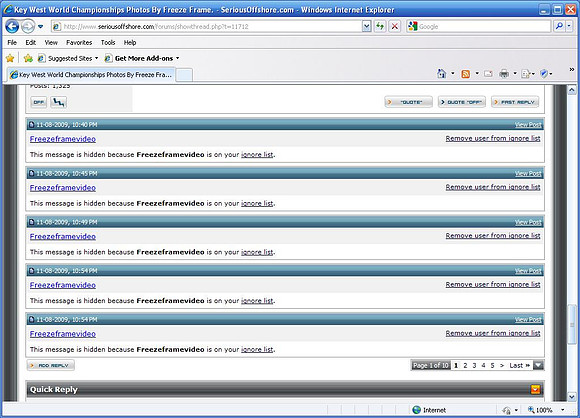This screenshot has width=580, height=418.
Task: Click the orange RSS feeds icon
Action: pos(465,74)
